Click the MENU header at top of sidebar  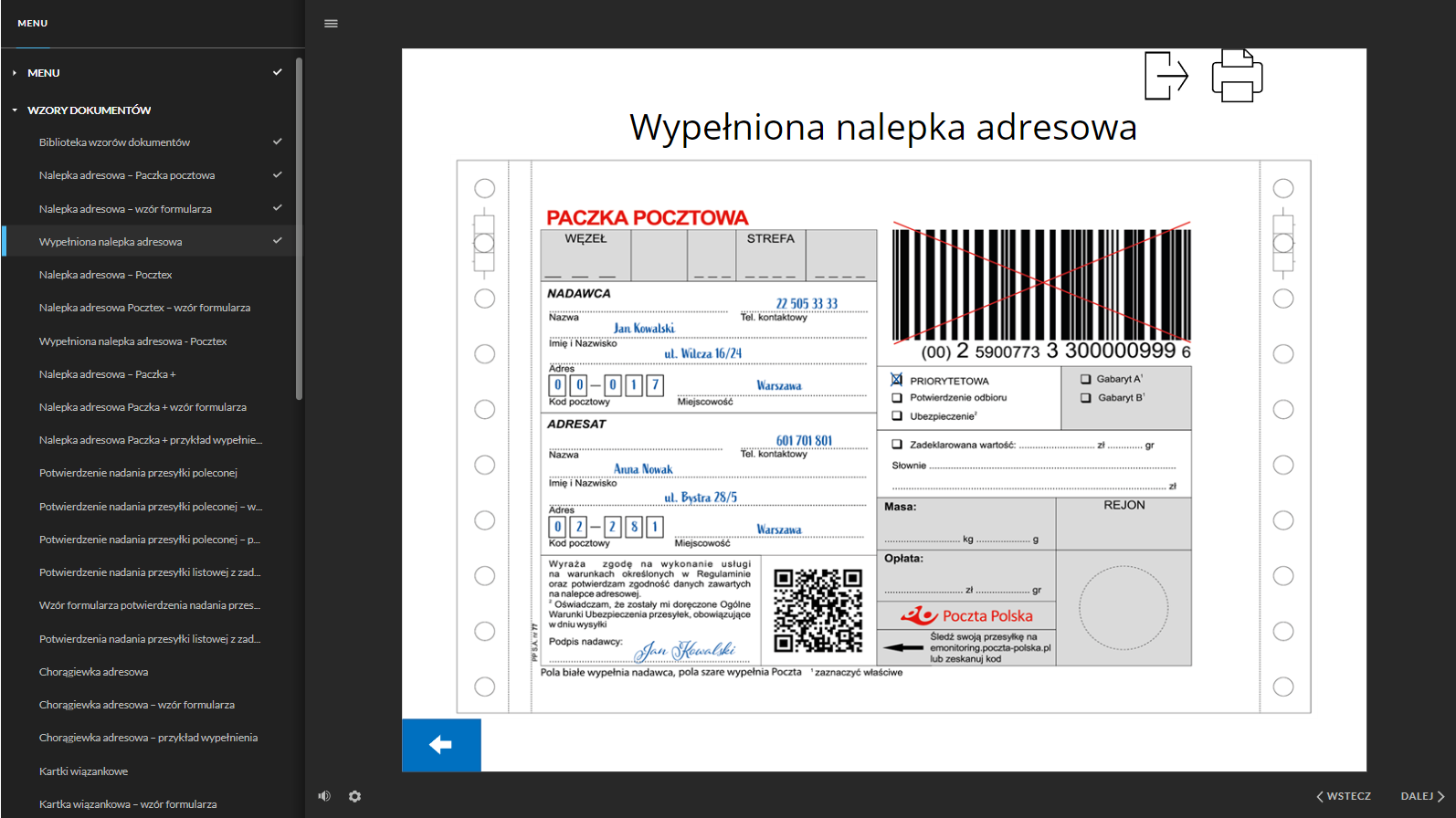point(33,24)
